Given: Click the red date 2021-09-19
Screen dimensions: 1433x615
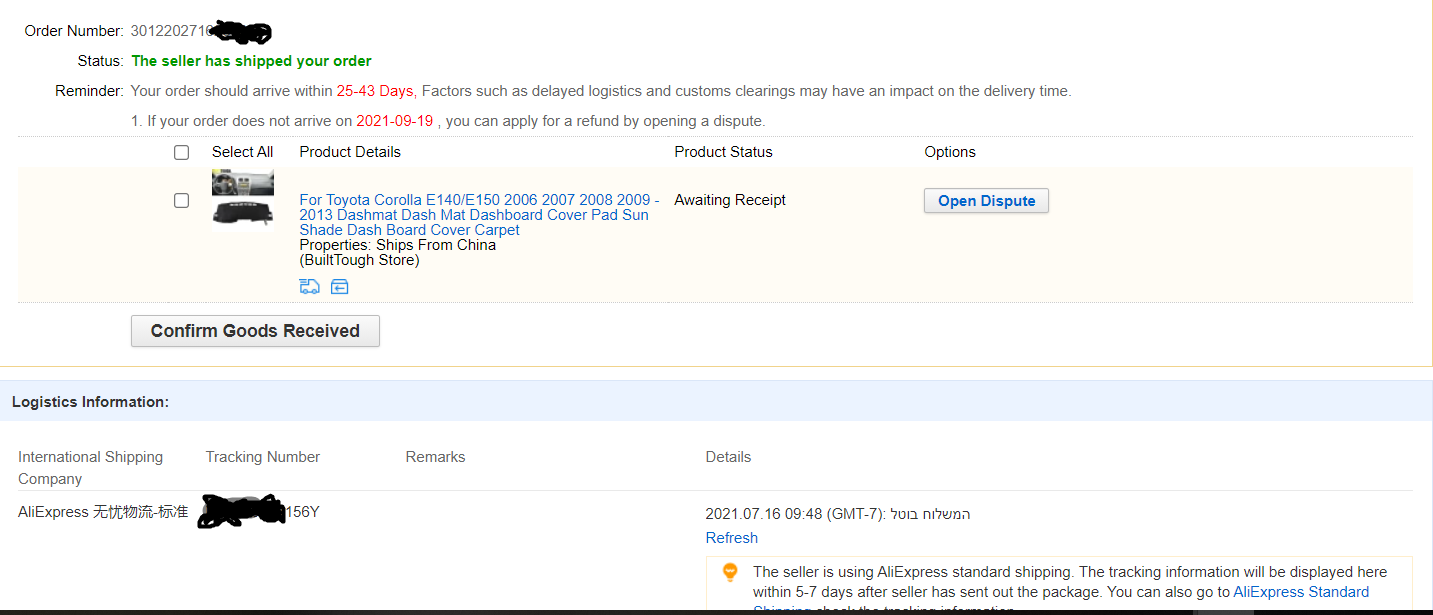Looking at the screenshot, I should click(394, 121).
